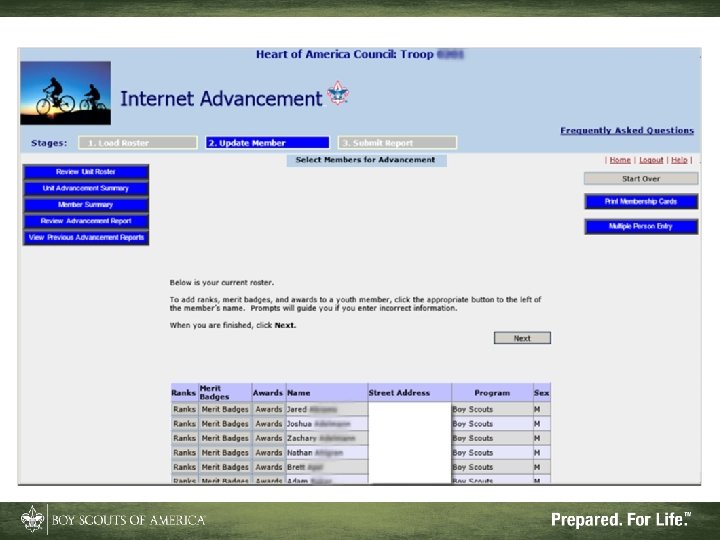
Task: Click Ranks button for Zachary
Action: (185, 438)
